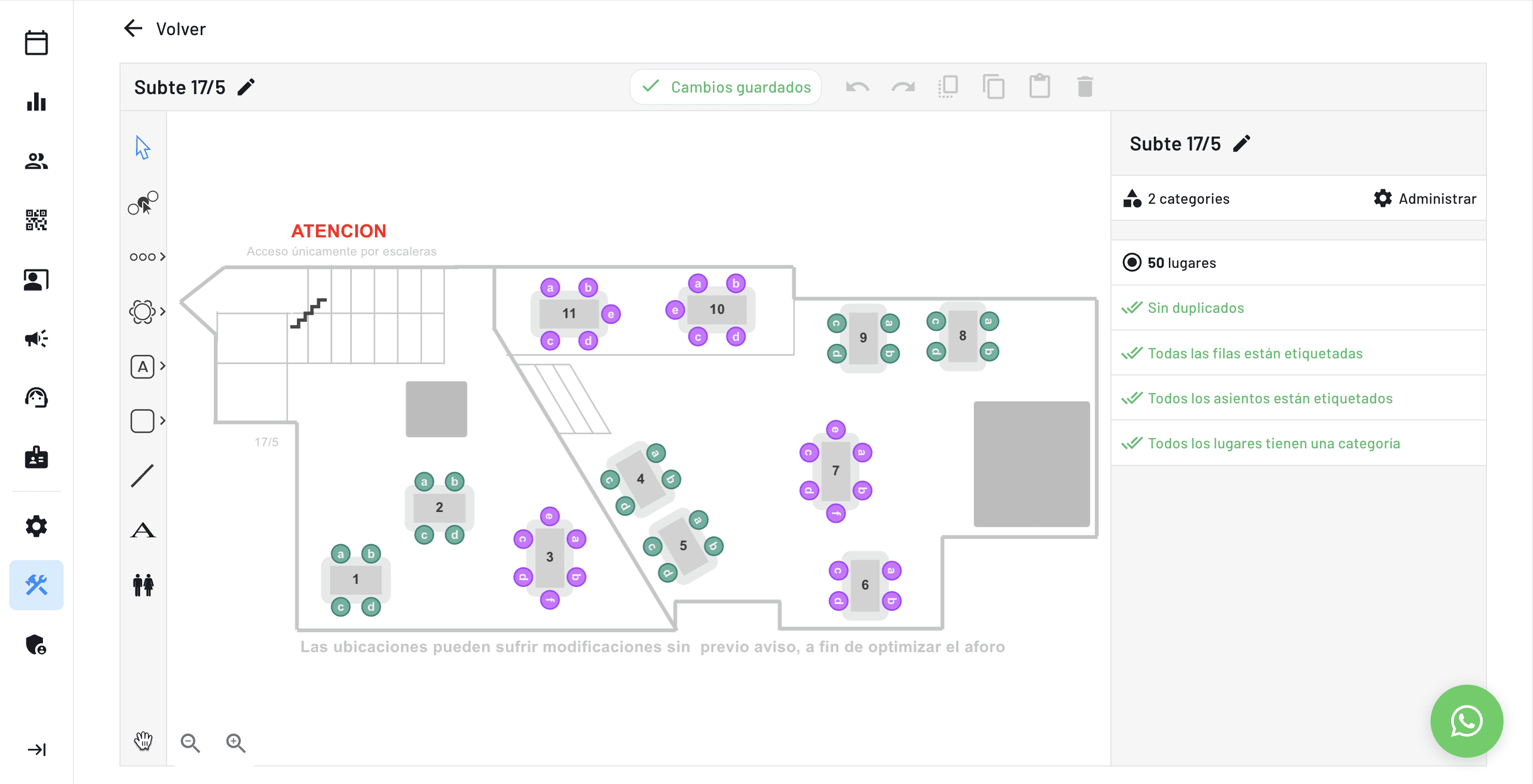This screenshot has height=784, width=1533.
Task: Expand the seat row tool options
Action: pos(162,257)
